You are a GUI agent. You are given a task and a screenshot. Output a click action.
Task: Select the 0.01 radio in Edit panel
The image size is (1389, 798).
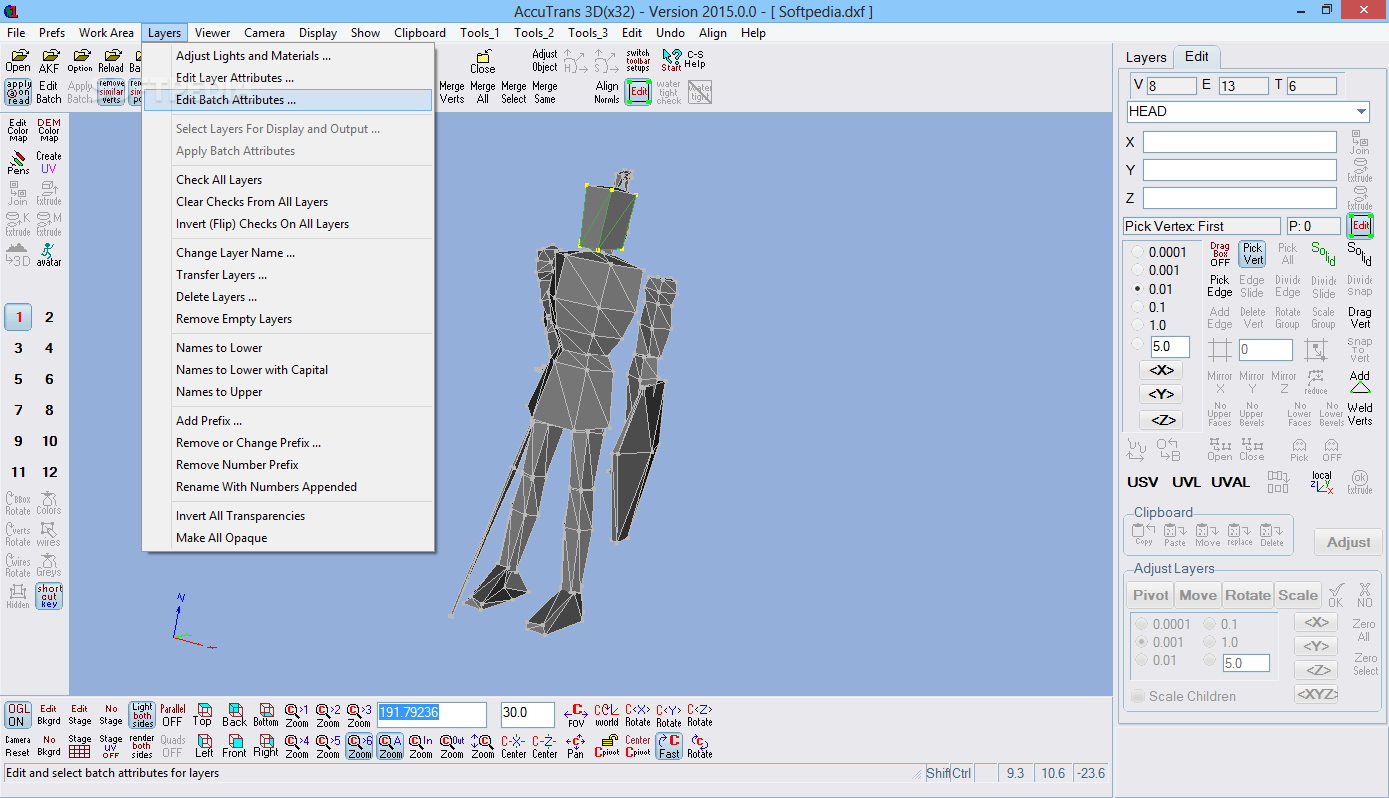coord(1137,289)
